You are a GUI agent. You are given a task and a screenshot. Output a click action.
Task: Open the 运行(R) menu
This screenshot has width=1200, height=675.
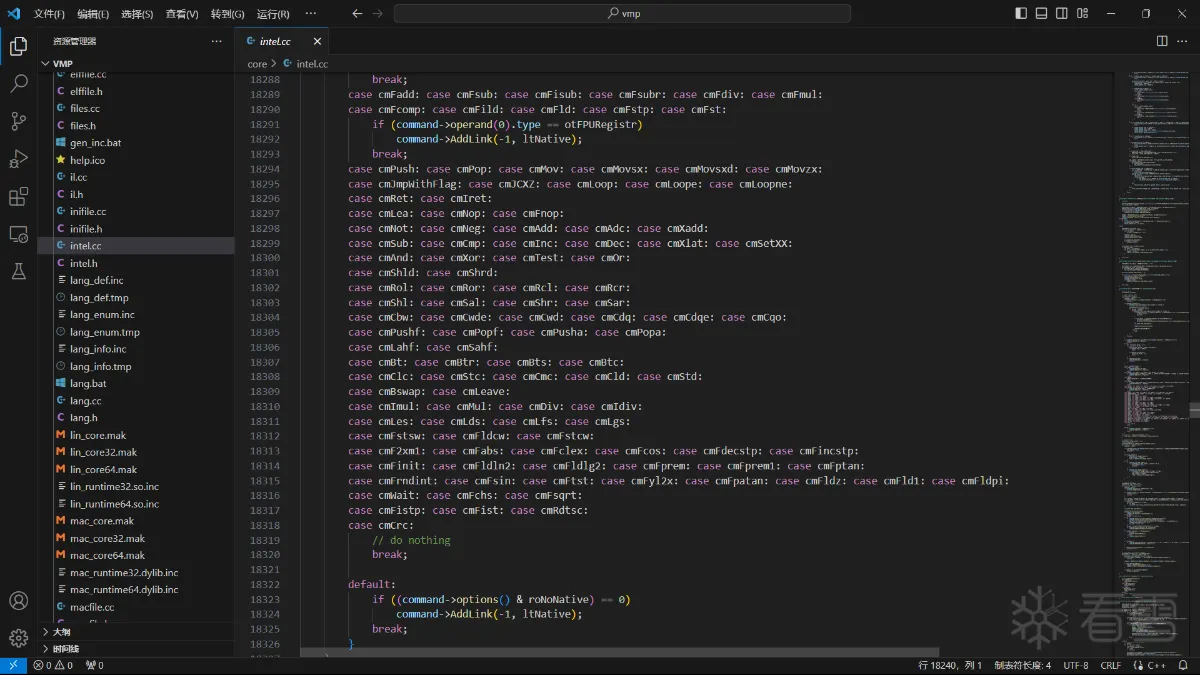(273, 14)
